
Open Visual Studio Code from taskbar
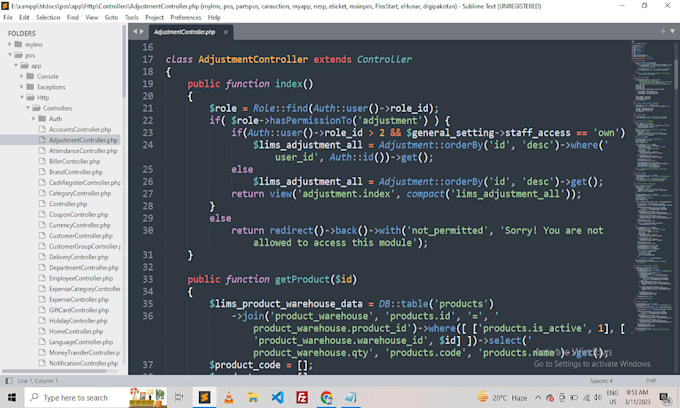[x=277, y=397]
